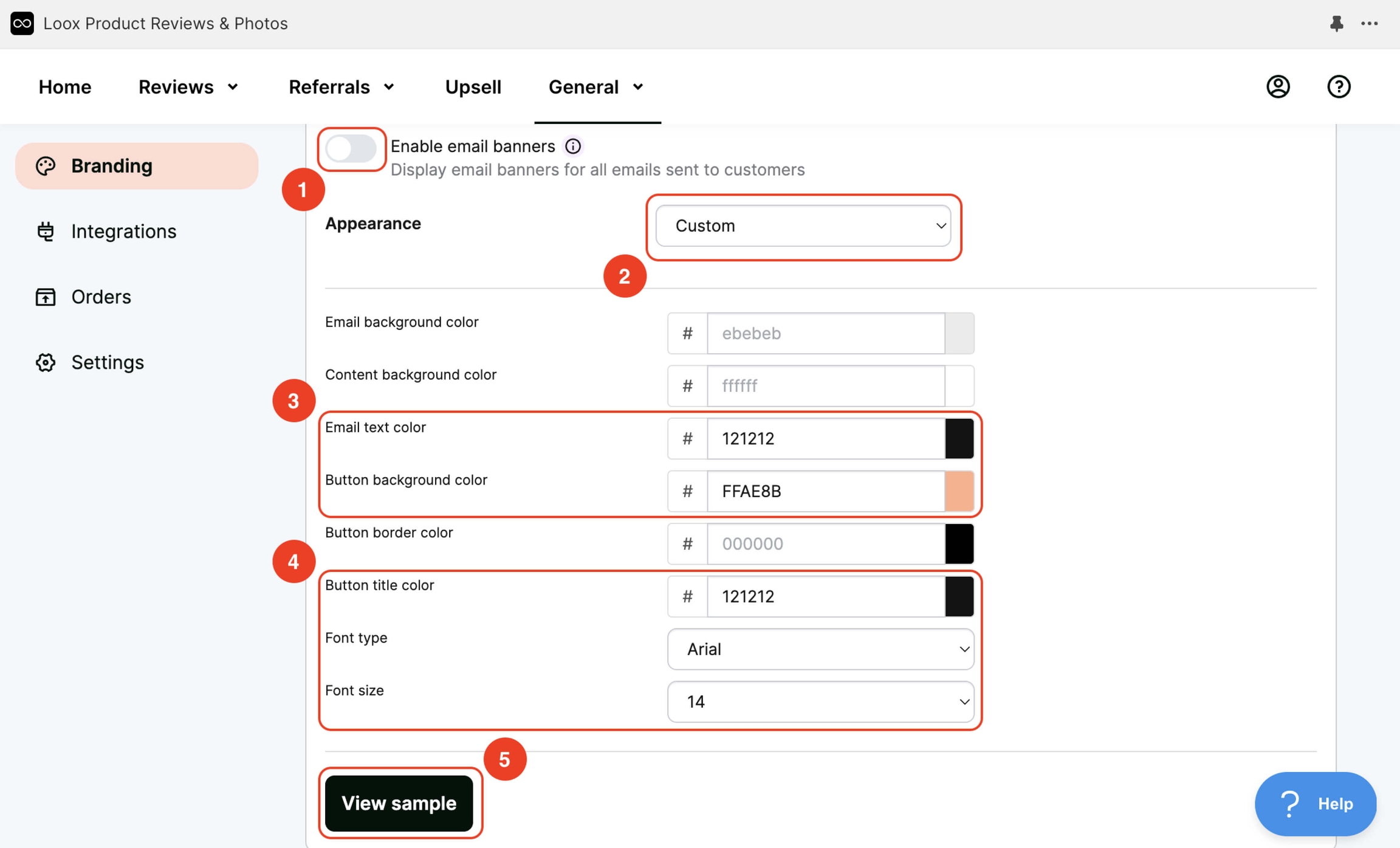
Task: Open the floating Help button
Action: [x=1316, y=803]
